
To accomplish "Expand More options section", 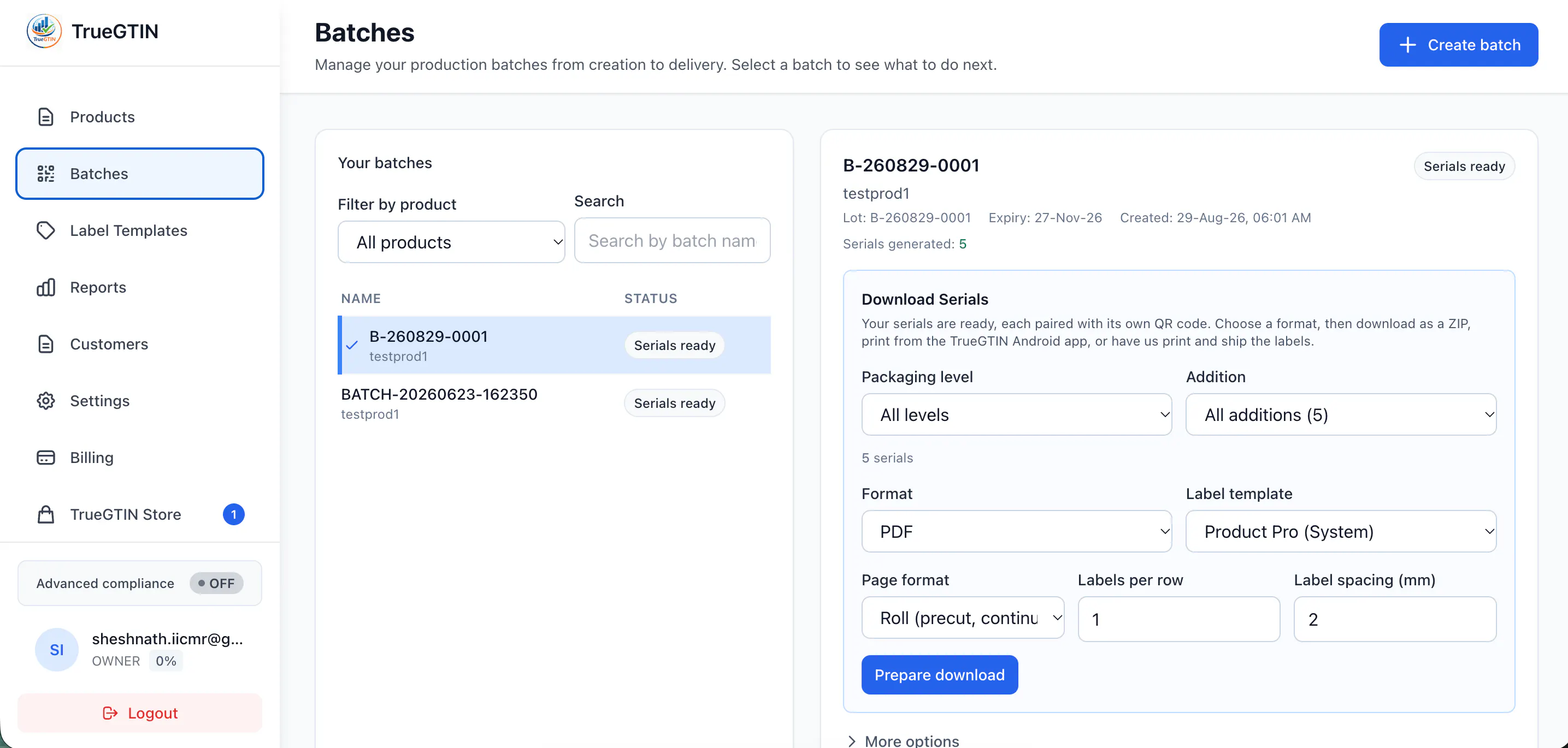I will [x=904, y=741].
